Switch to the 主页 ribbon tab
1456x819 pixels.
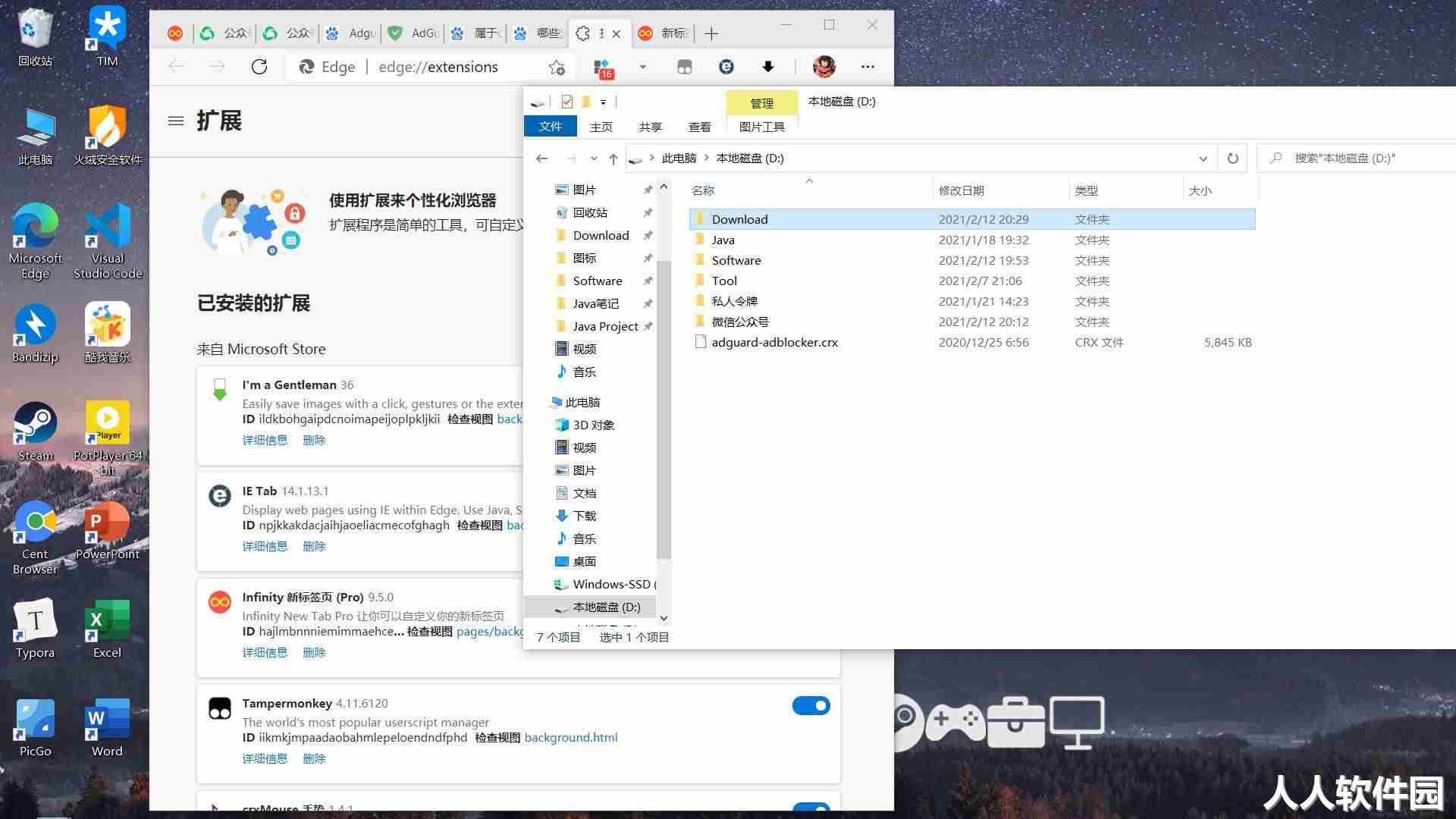coord(601,127)
